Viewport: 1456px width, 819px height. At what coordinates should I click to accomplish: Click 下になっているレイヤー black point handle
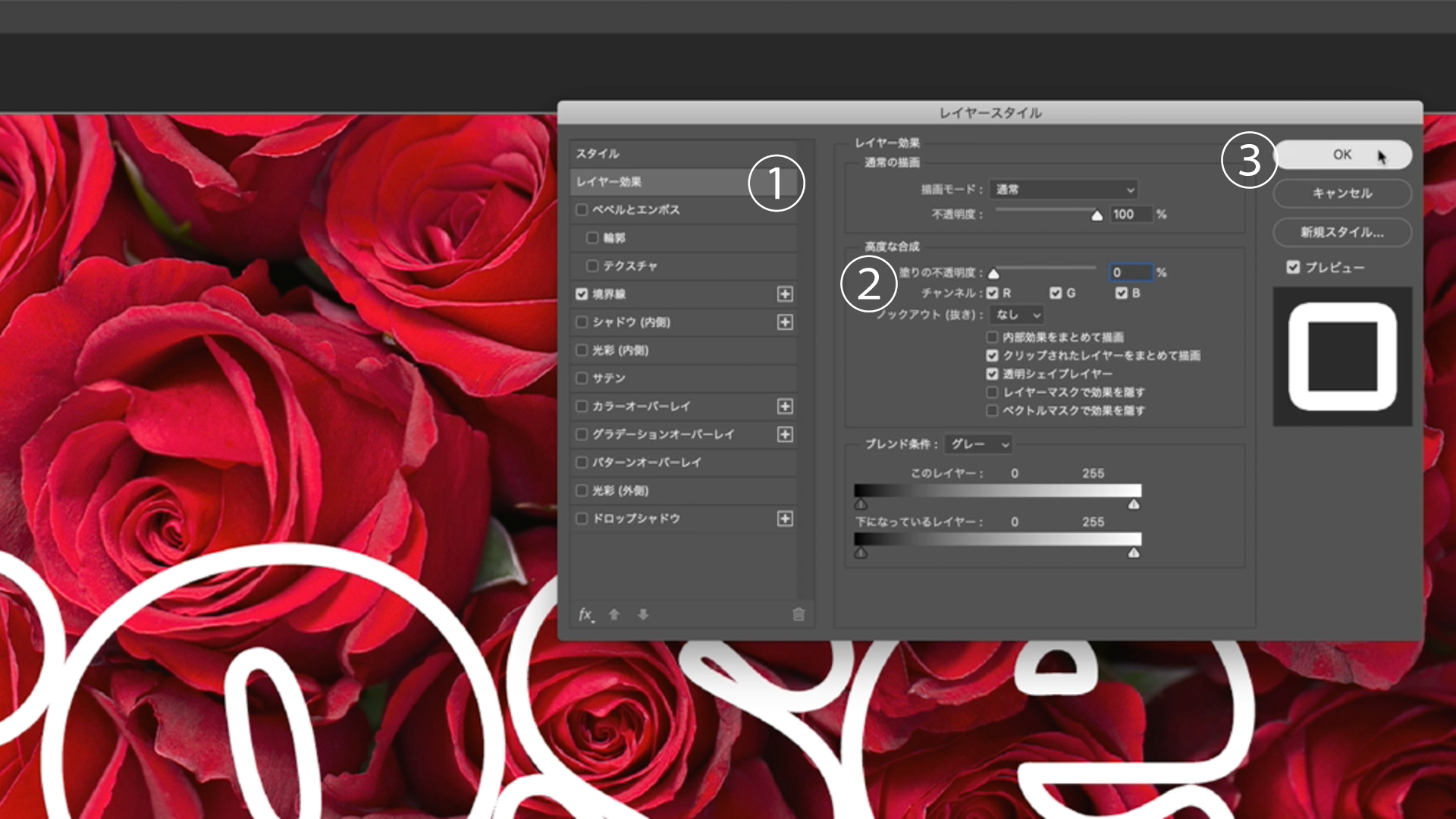coord(861,553)
